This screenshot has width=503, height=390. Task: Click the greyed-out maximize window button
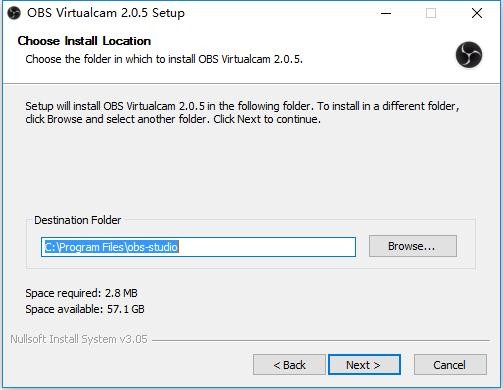(x=431, y=13)
